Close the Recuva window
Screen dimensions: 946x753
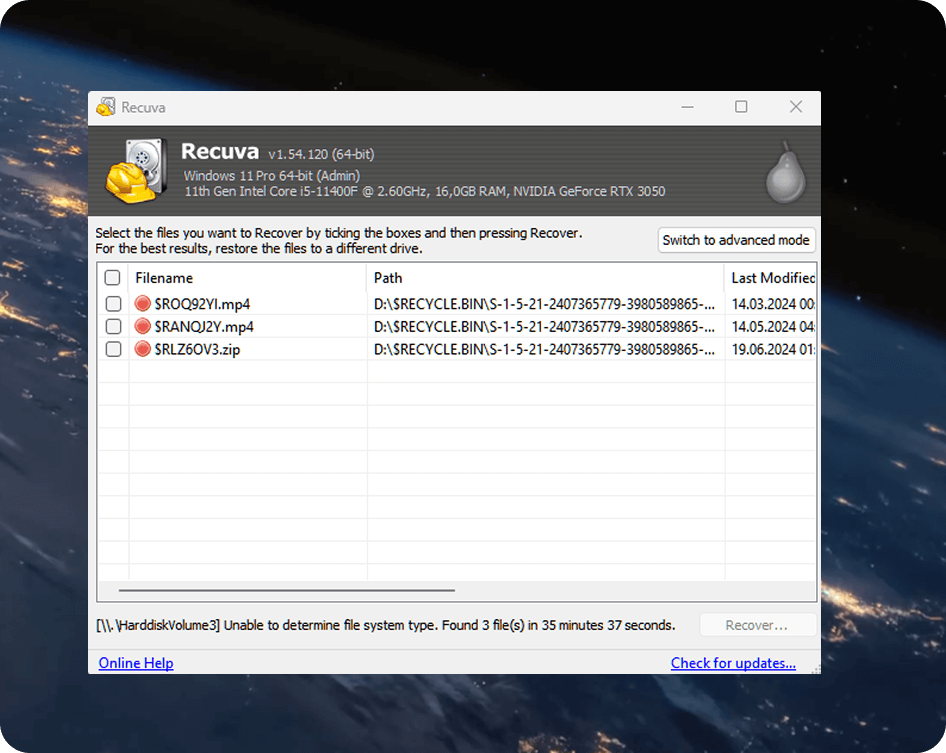(796, 107)
